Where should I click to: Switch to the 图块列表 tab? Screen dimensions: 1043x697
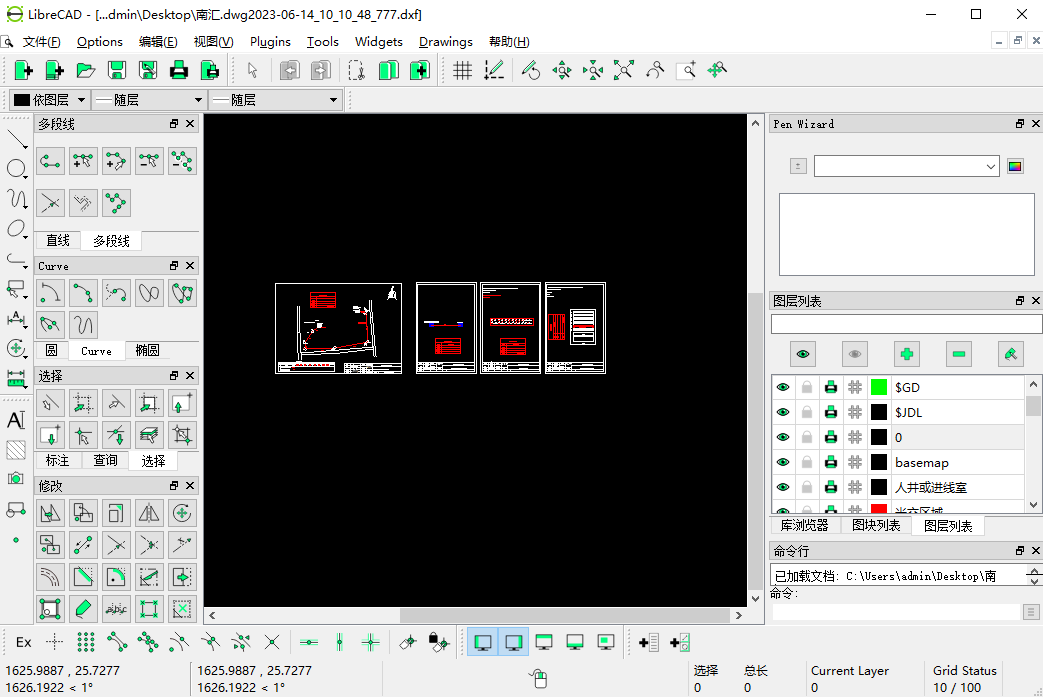(x=876, y=525)
